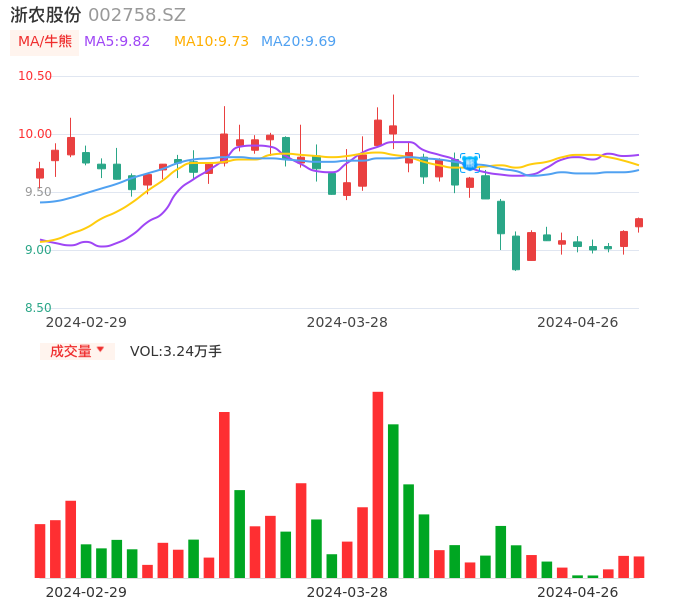Image resolution: width=686 pixels, height=606 pixels.
Task: Toggle the MA20:9.69 legend label
Action: coord(298,42)
